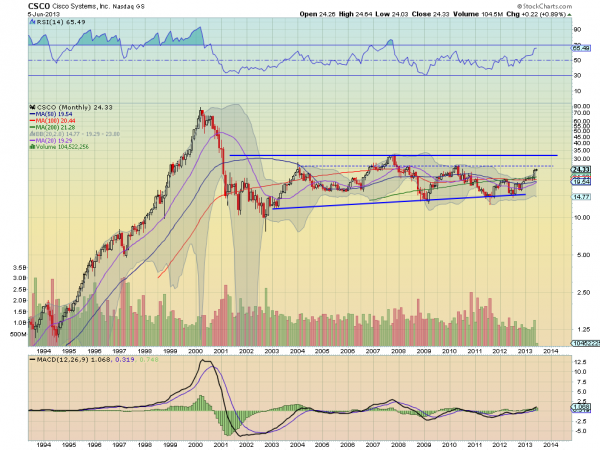Click the Nasdaq GS exchange label
Viewport: 600px width, 450px height.
tap(129, 7)
